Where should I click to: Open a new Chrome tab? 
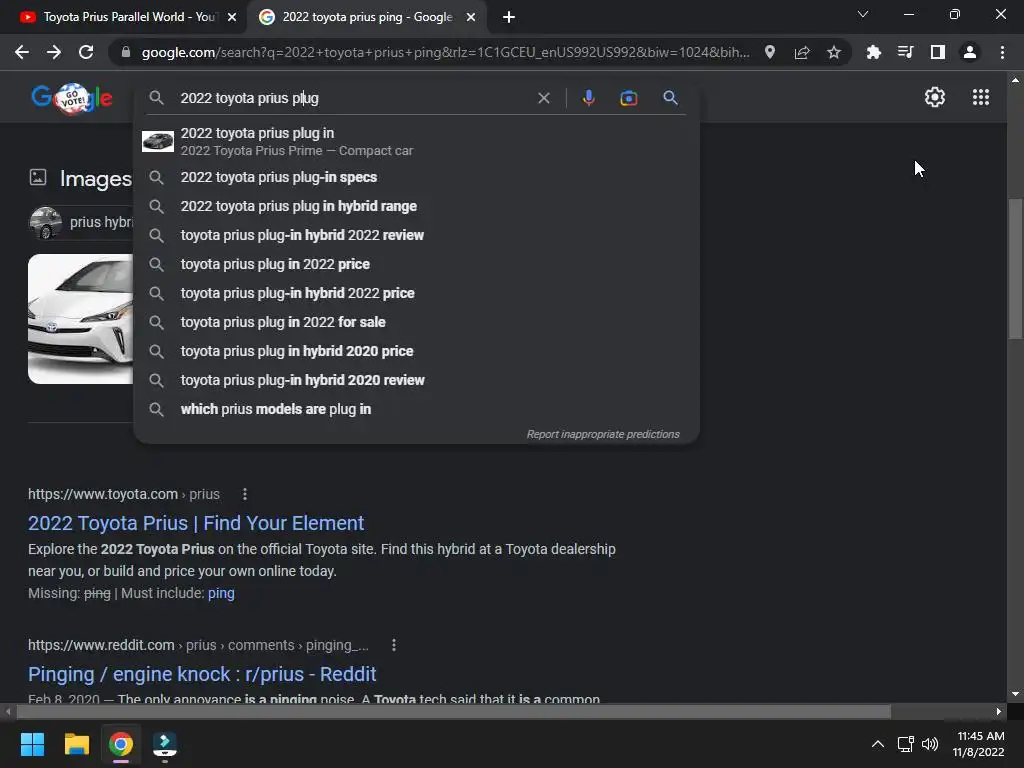point(509,17)
